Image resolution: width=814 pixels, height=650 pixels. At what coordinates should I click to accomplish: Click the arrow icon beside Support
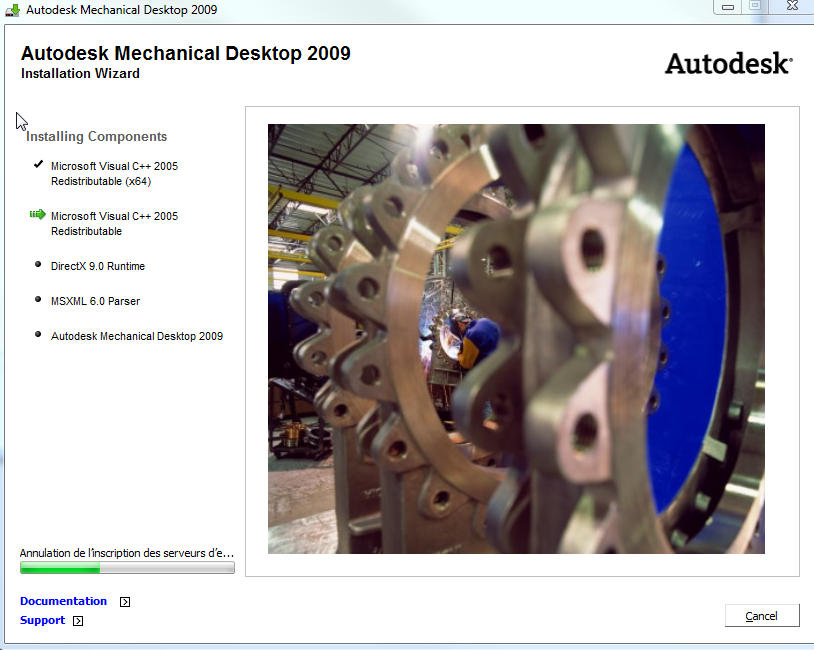[78, 621]
